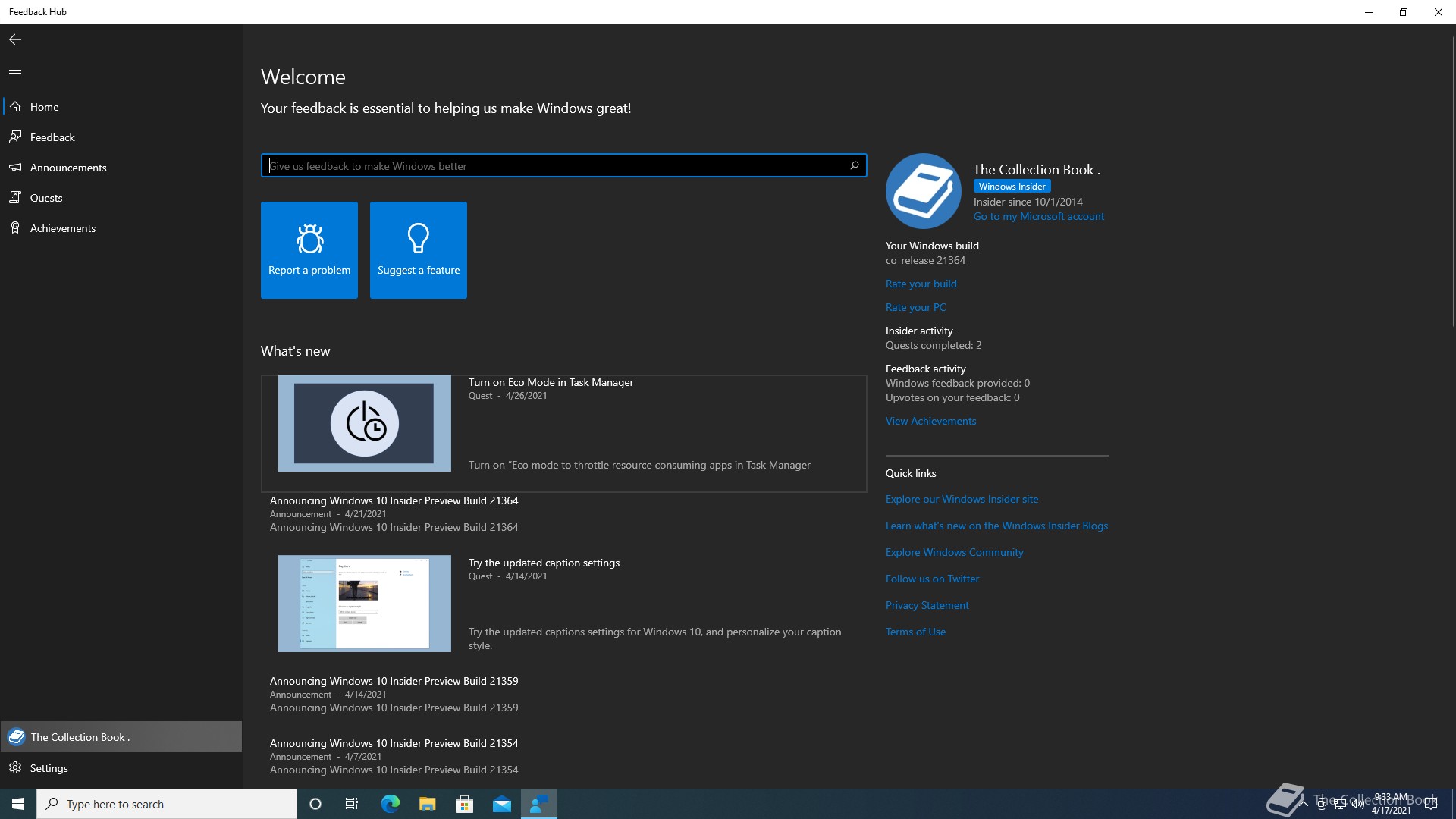Screen dimensions: 1456x819
Task: Click The Collection Book profile avatar
Action: click(x=924, y=191)
